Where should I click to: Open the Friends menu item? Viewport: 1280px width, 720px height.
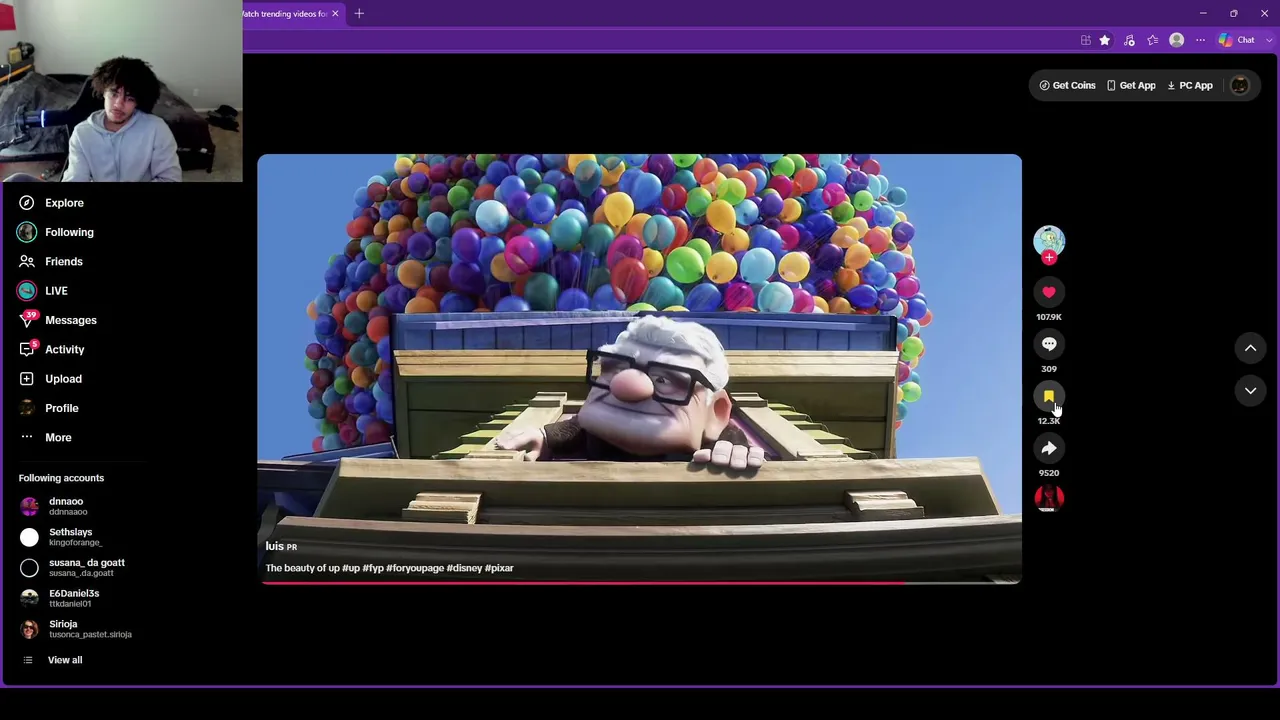pyautogui.click(x=64, y=262)
